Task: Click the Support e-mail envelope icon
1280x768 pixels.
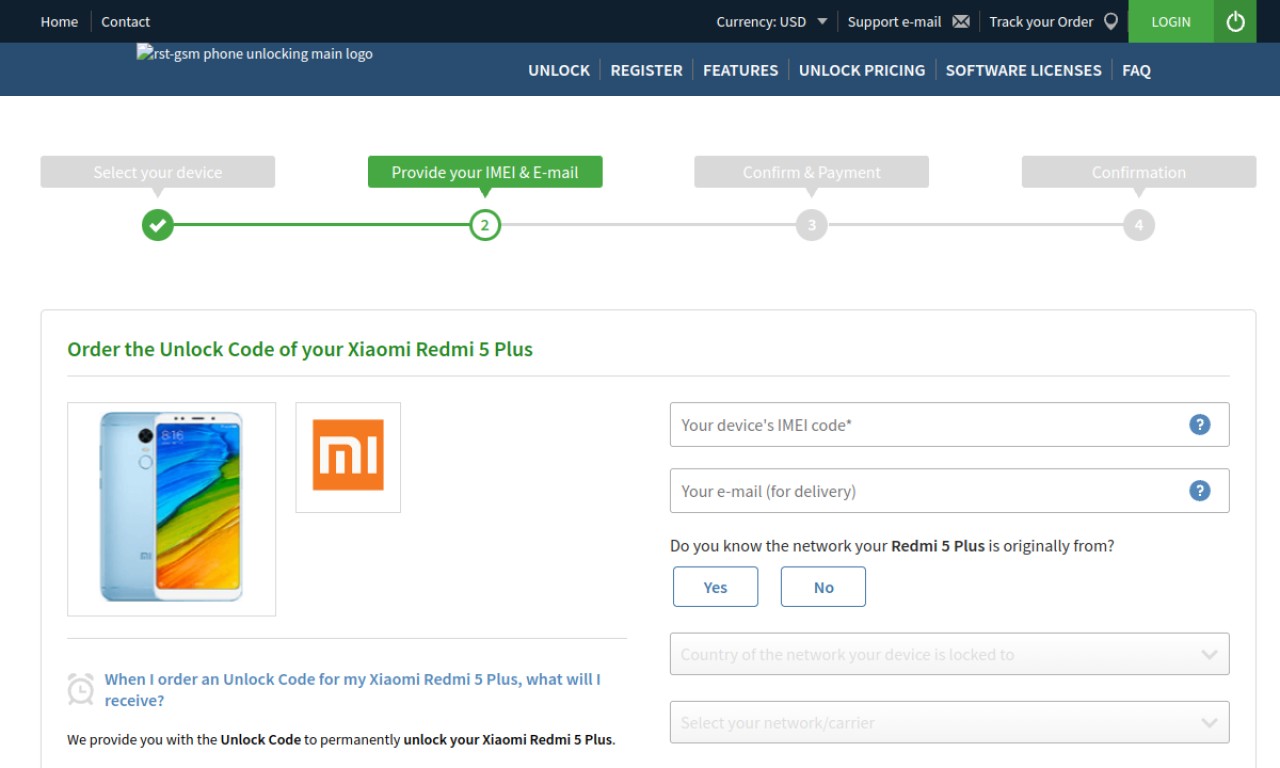Action: pos(961,21)
